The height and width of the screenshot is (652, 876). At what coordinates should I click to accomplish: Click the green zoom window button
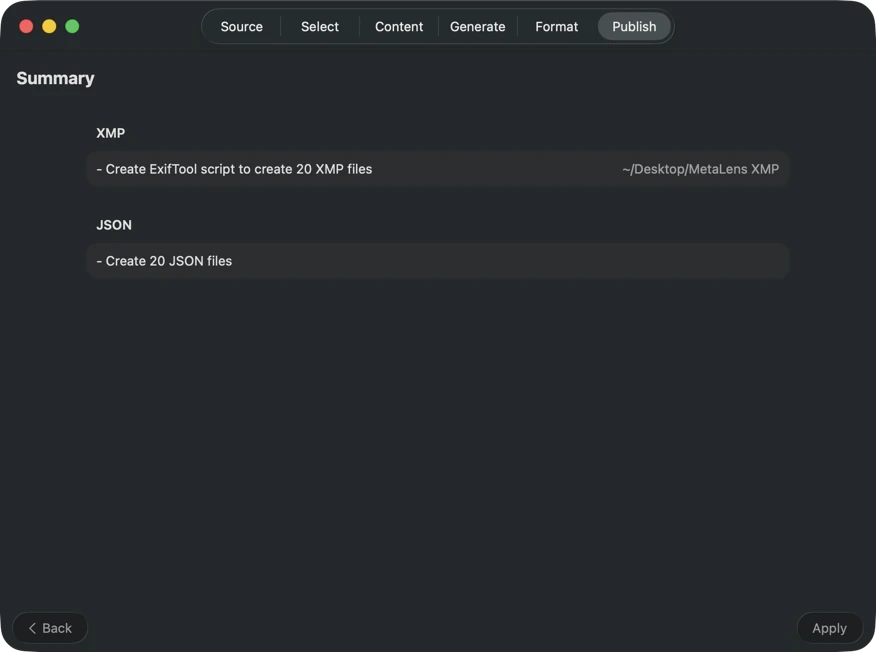(71, 26)
